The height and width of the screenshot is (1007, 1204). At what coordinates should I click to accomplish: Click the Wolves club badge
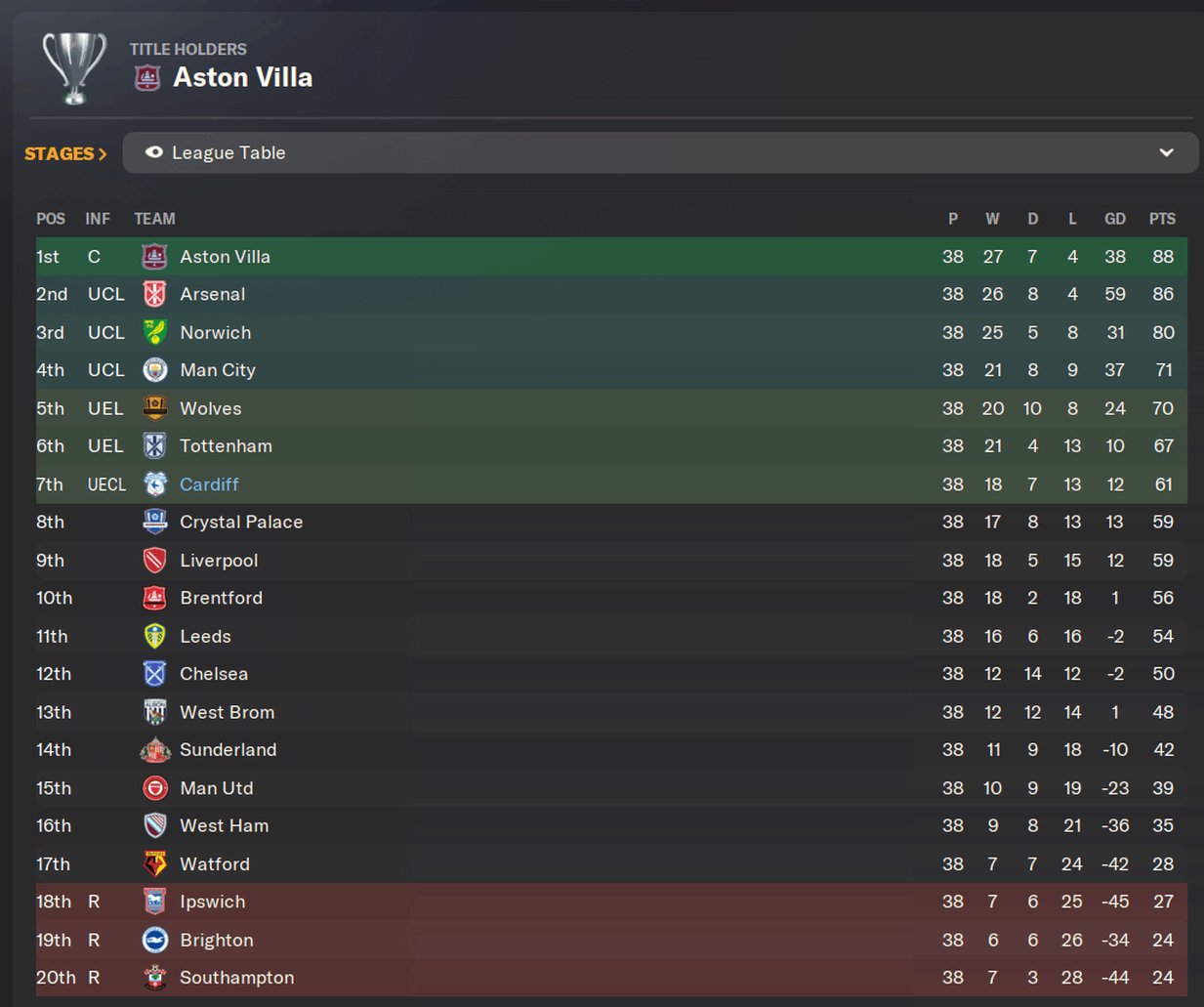point(154,408)
